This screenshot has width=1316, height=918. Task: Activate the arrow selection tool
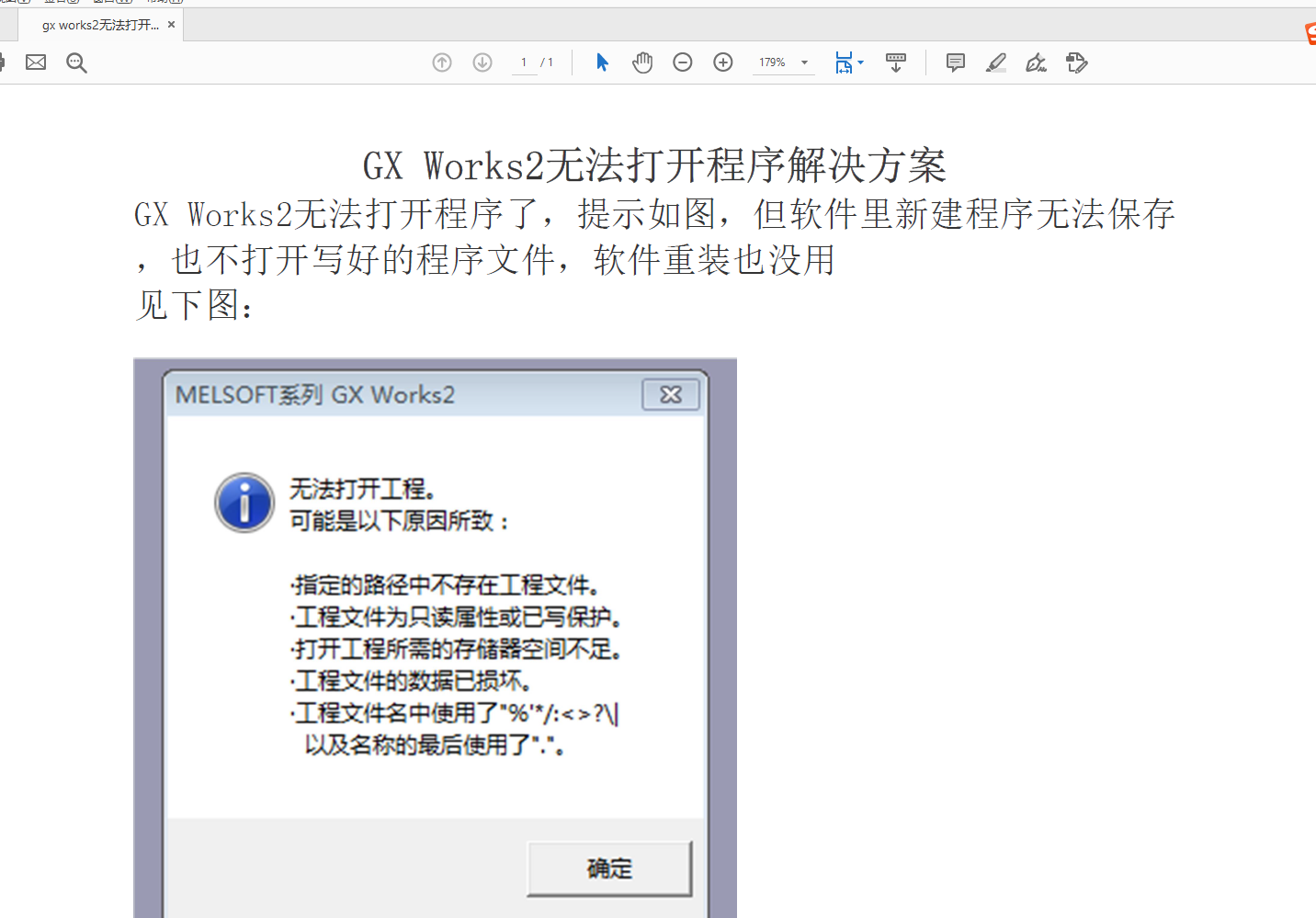602,62
